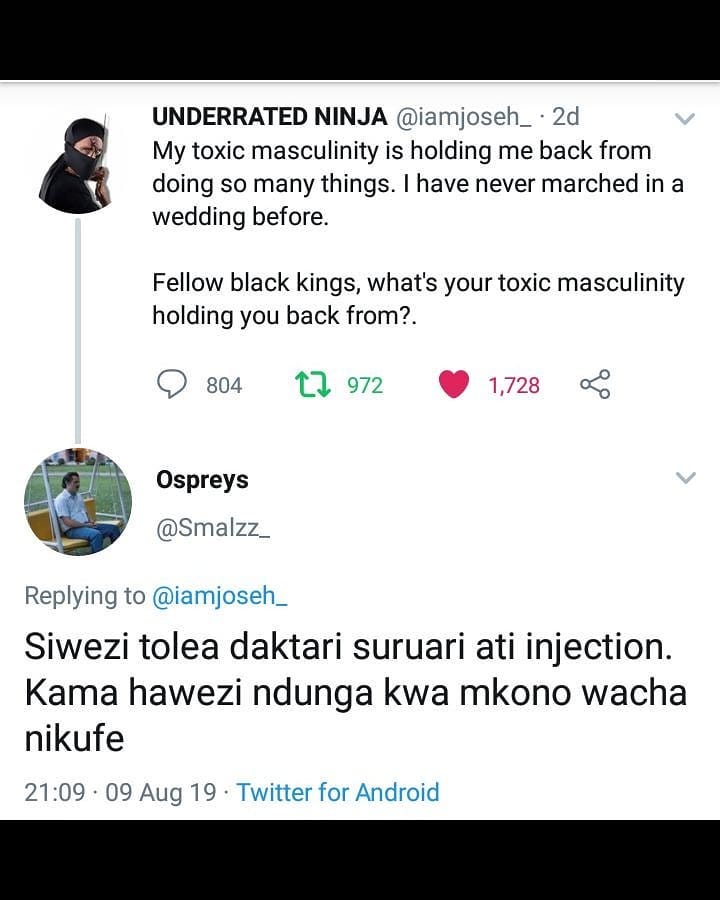
Task: Open UNDERRATED NINJA's masked ninja avatar
Action: [x=75, y=164]
